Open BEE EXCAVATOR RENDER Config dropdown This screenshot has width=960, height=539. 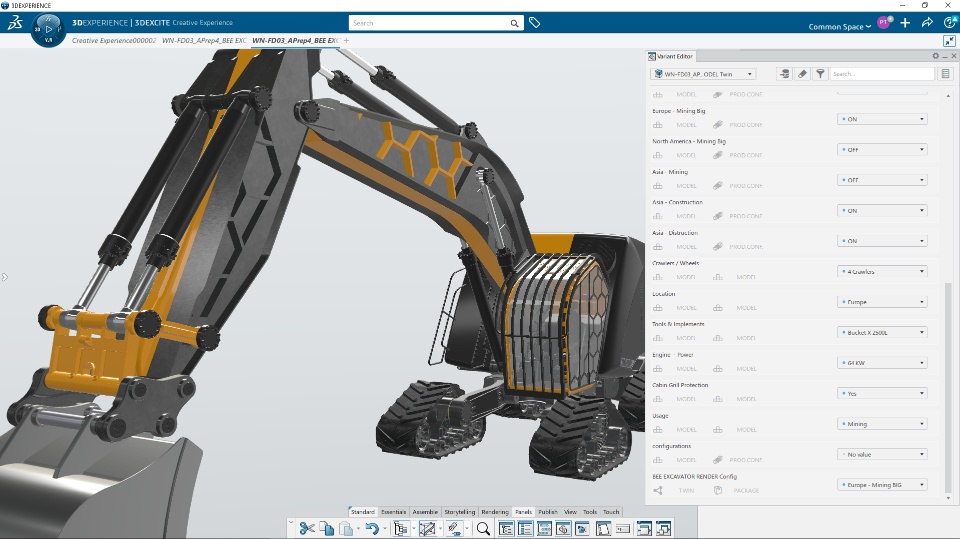pos(882,484)
